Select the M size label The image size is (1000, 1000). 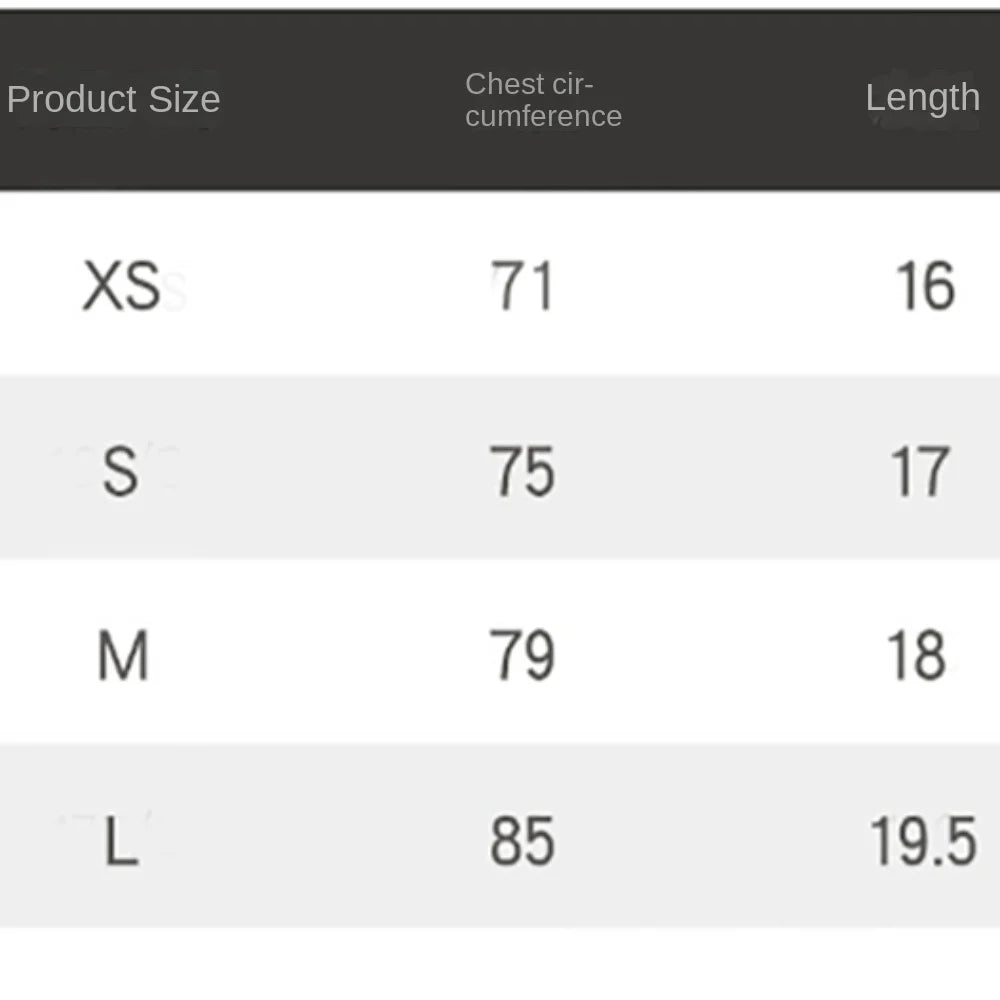[122, 657]
